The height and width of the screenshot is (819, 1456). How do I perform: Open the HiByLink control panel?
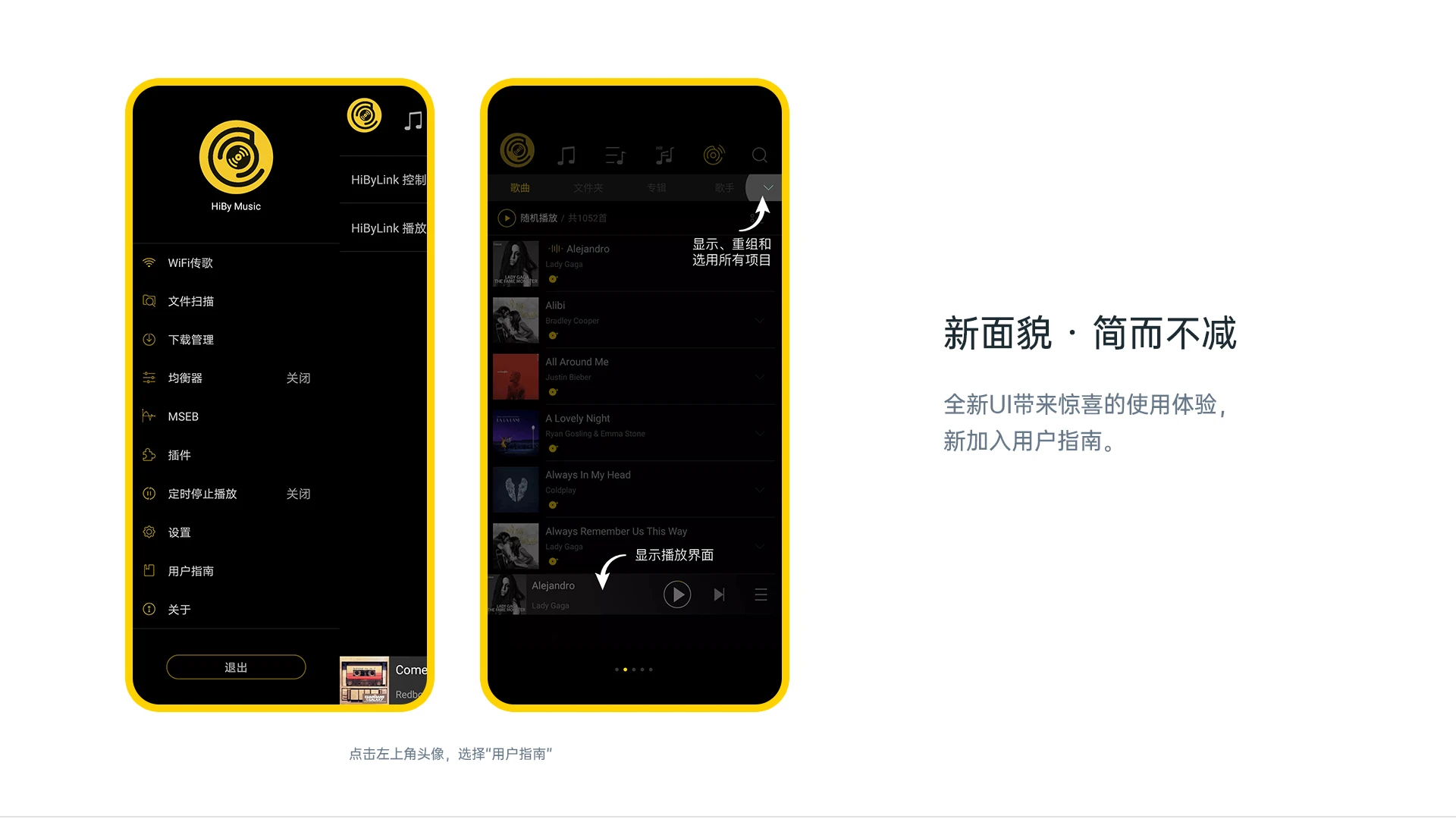click(x=389, y=180)
